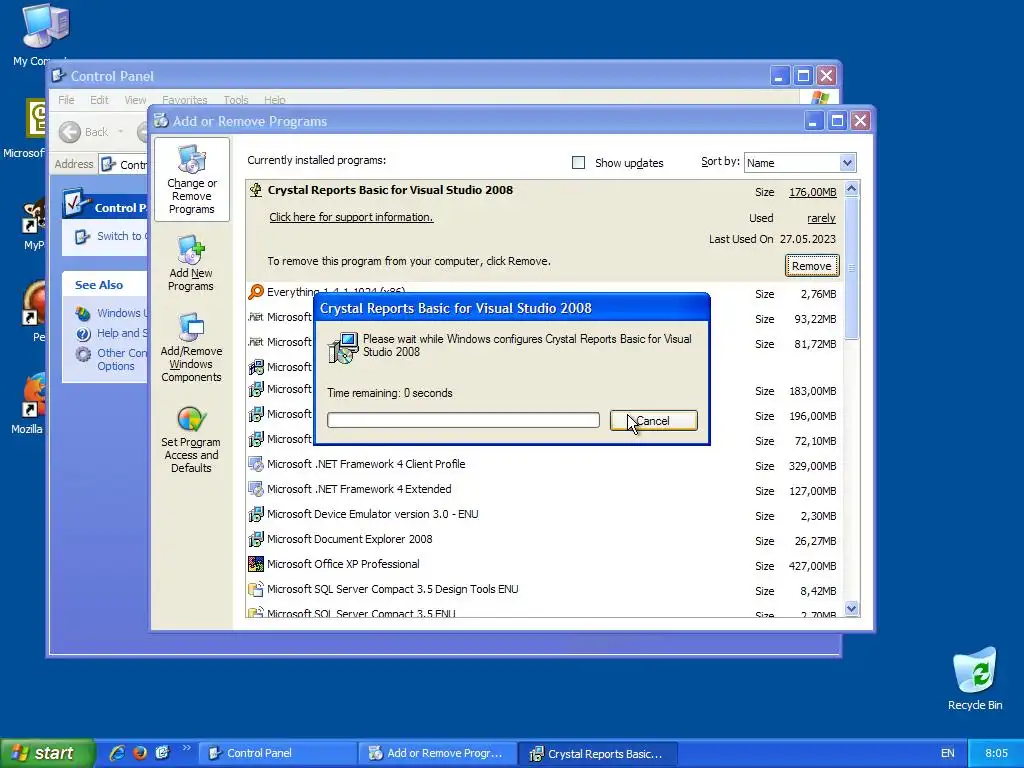
Task: Click Switch to view link in Control Panel
Action: (121, 236)
